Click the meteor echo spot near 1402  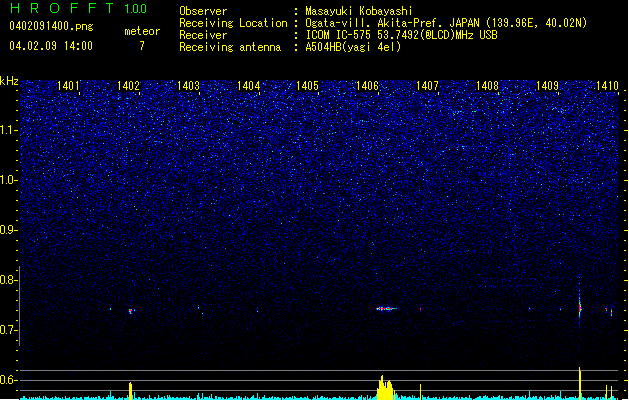point(131,311)
